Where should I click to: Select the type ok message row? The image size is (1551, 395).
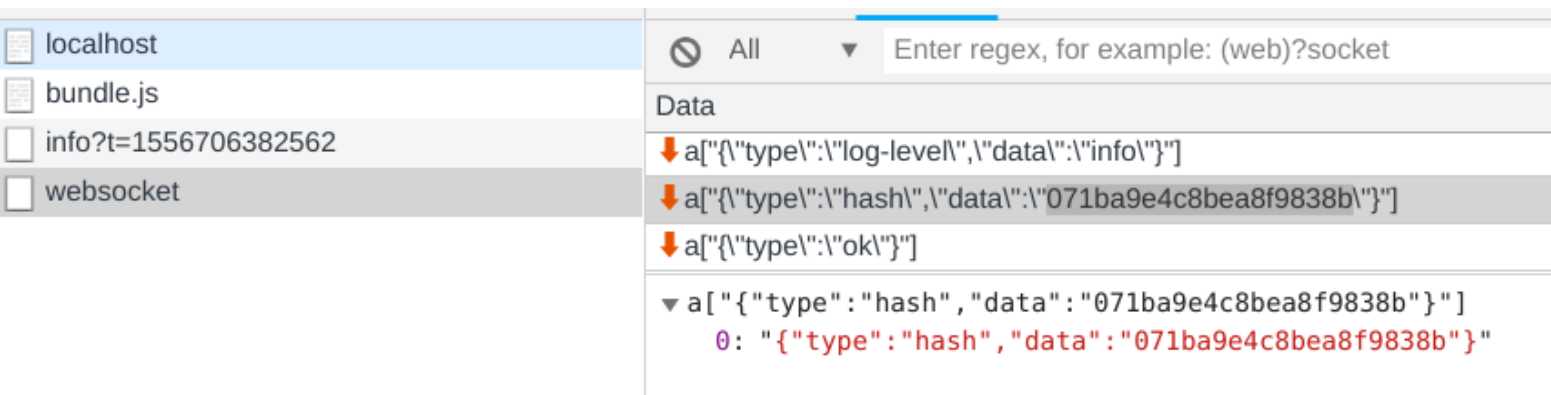pyautogui.click(x=1098, y=245)
